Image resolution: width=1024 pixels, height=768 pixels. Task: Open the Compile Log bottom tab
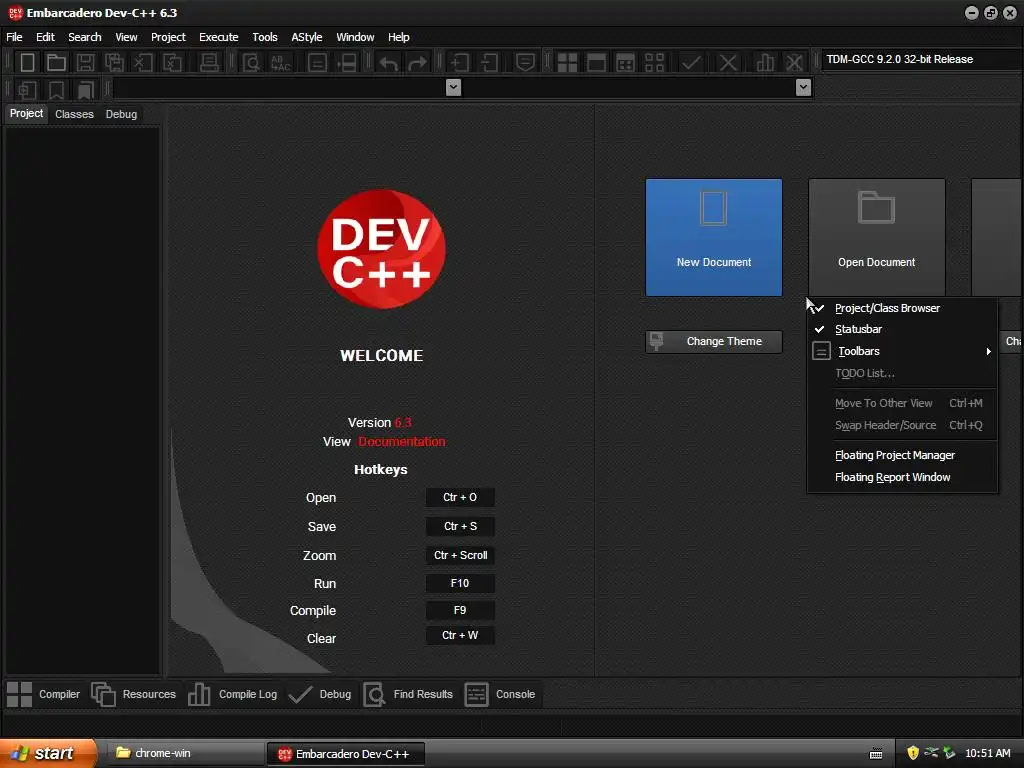(233, 694)
